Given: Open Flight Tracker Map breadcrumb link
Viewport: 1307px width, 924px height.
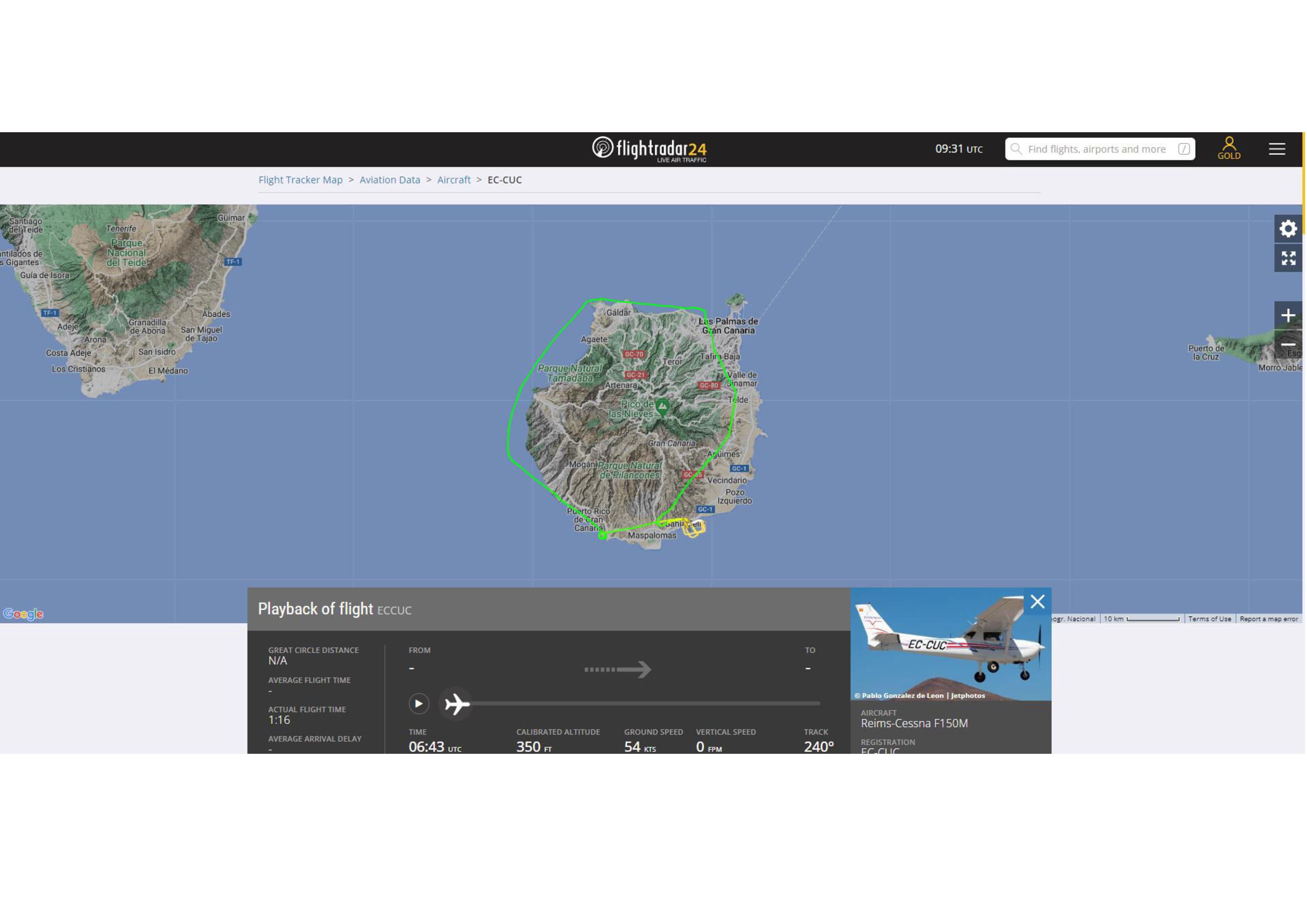Looking at the screenshot, I should coord(301,180).
